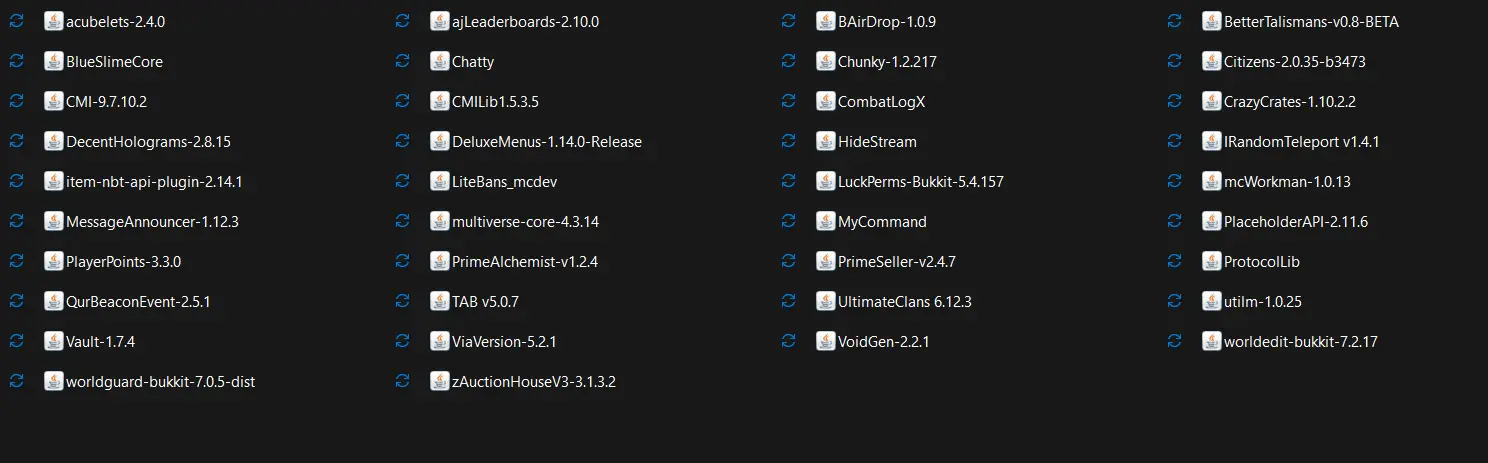1488x463 pixels.
Task: Click the sync icon next to utilm-1.0.25
Action: coord(1174,301)
